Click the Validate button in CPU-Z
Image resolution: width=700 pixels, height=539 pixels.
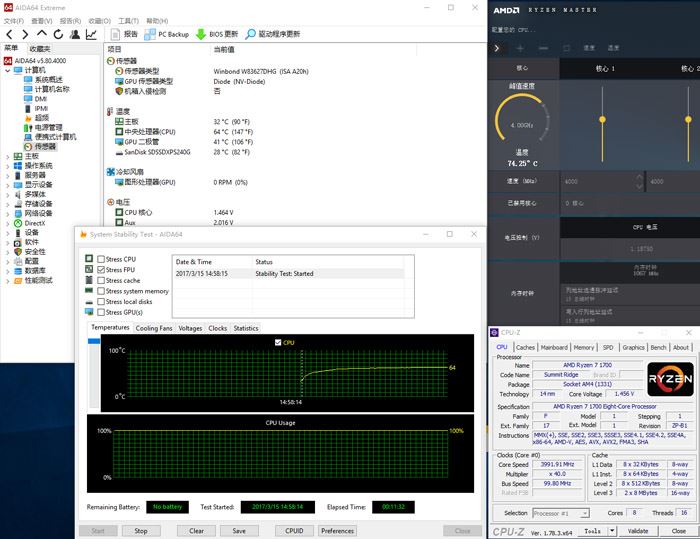[x=638, y=531]
